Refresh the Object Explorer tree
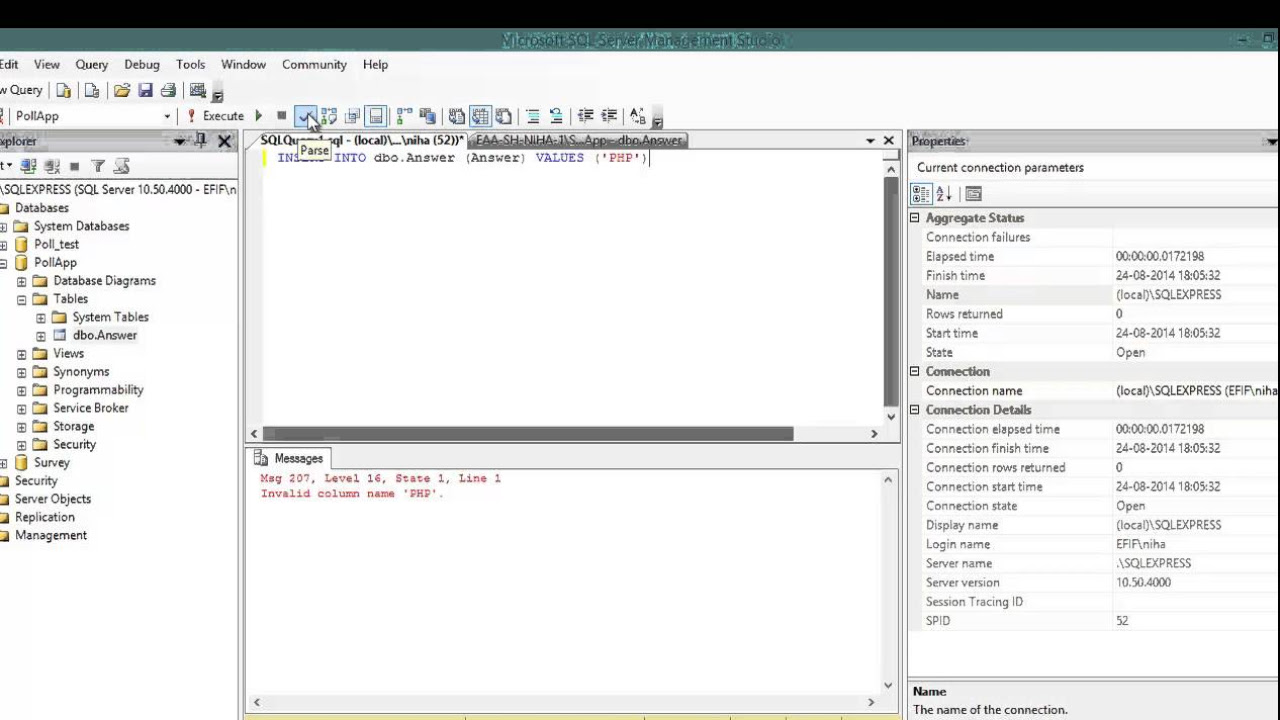 click(x=121, y=166)
